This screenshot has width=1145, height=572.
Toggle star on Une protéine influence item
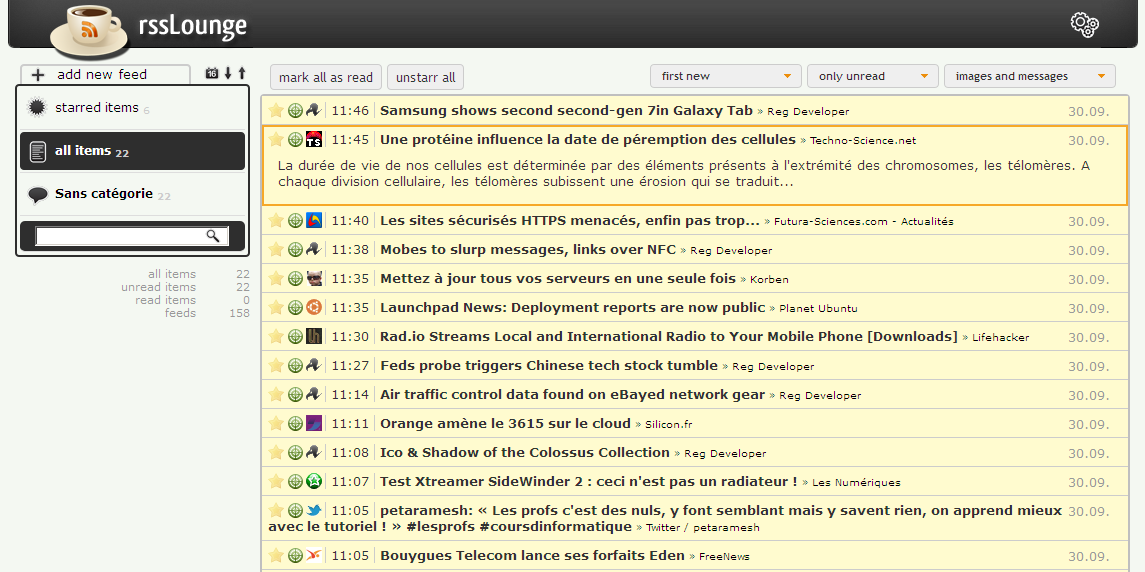point(276,140)
